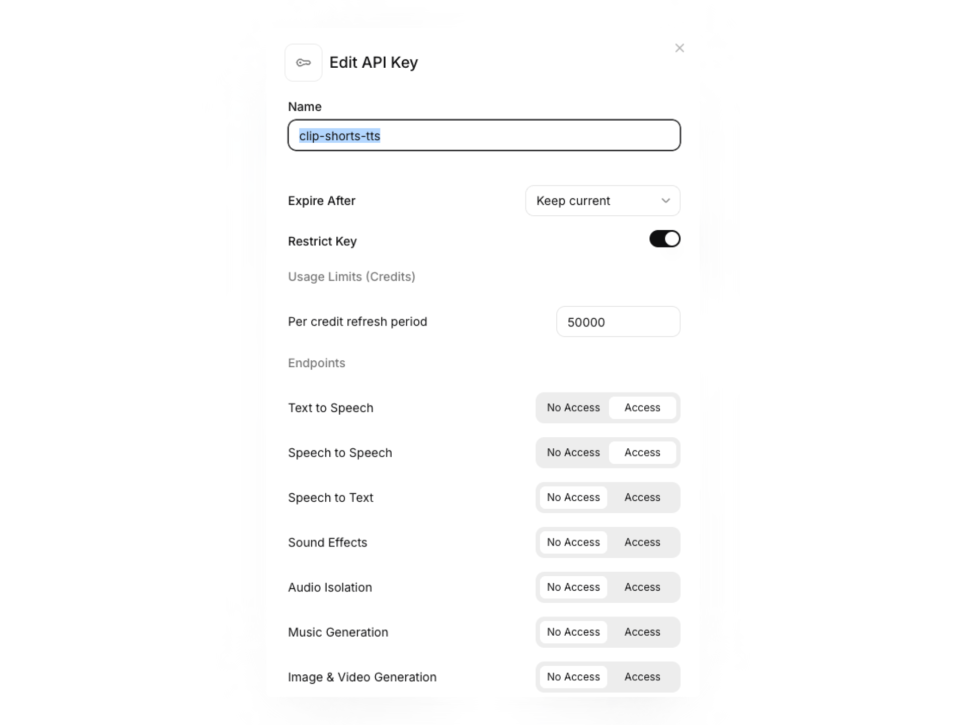Select No Access for Audio Isolation
The image size is (966, 725).
tap(573, 588)
